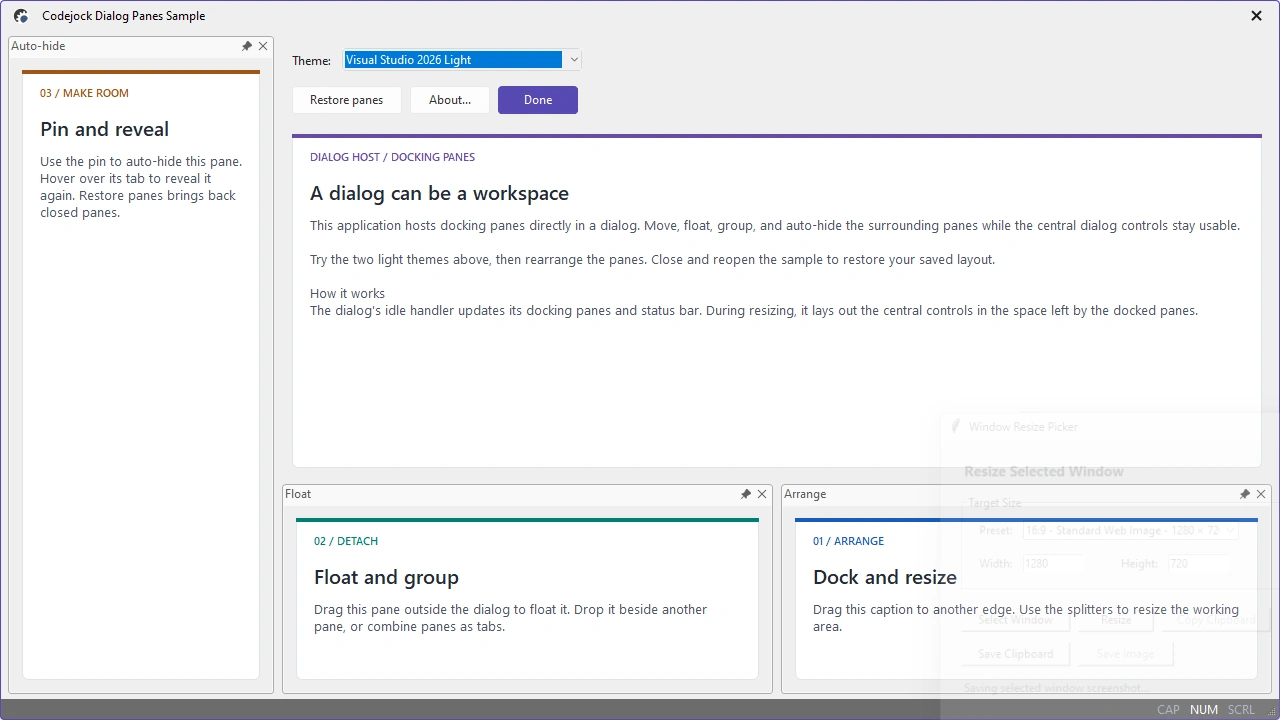Click the NUM indicator in status bar
The width and height of the screenshot is (1280, 720).
pyautogui.click(x=1204, y=710)
